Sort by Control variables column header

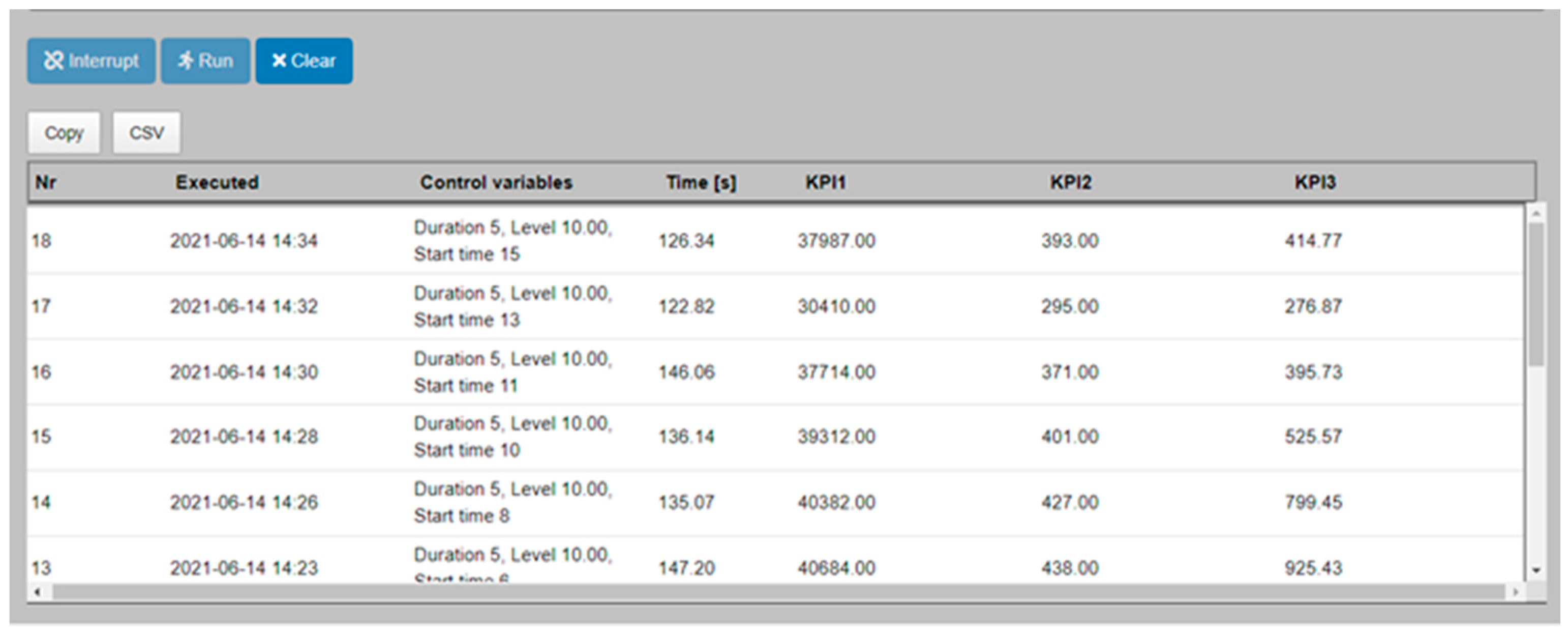tap(496, 182)
